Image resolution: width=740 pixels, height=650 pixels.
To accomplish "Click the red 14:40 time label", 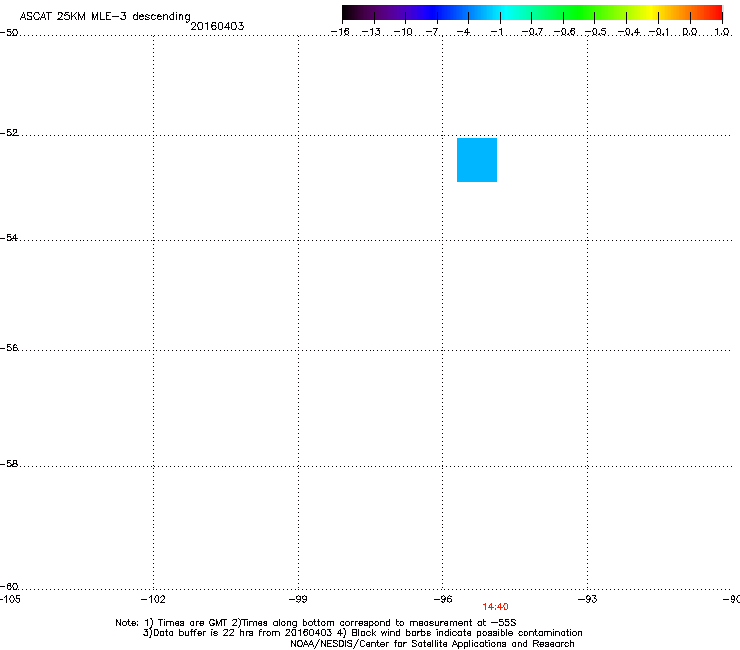I will pos(495,607).
